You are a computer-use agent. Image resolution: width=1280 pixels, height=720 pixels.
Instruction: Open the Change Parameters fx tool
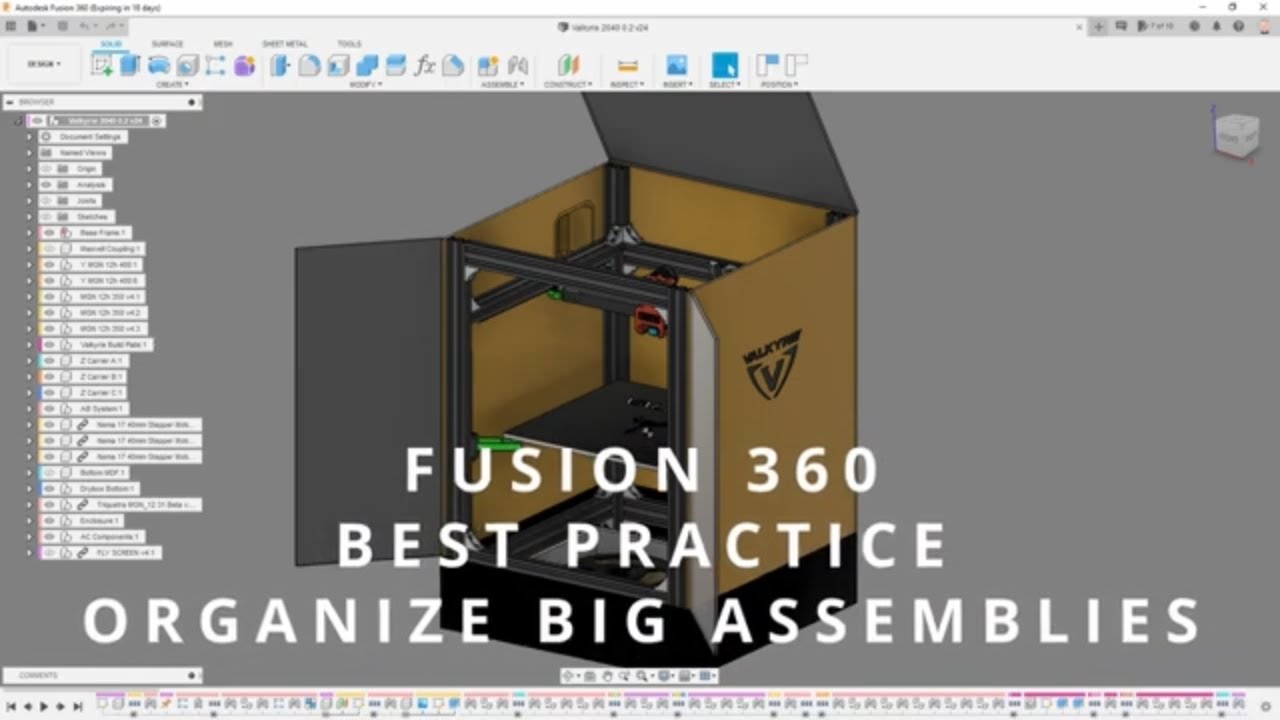425,65
